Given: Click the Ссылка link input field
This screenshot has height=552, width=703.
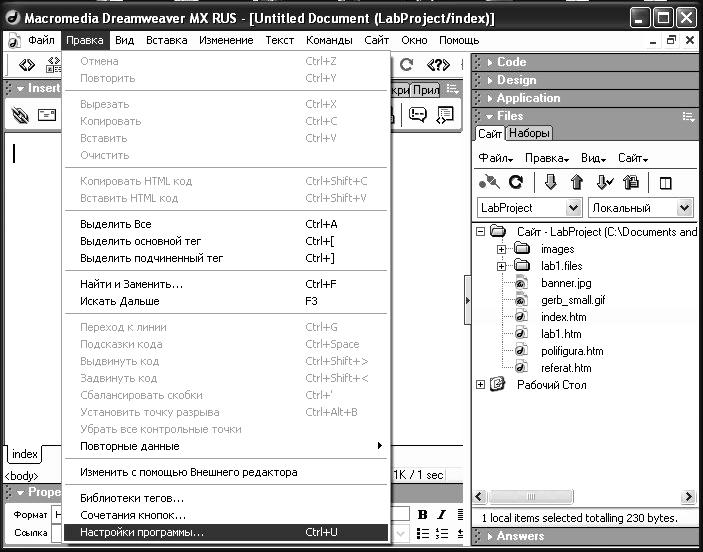Looking at the screenshot, I should 56,533.
